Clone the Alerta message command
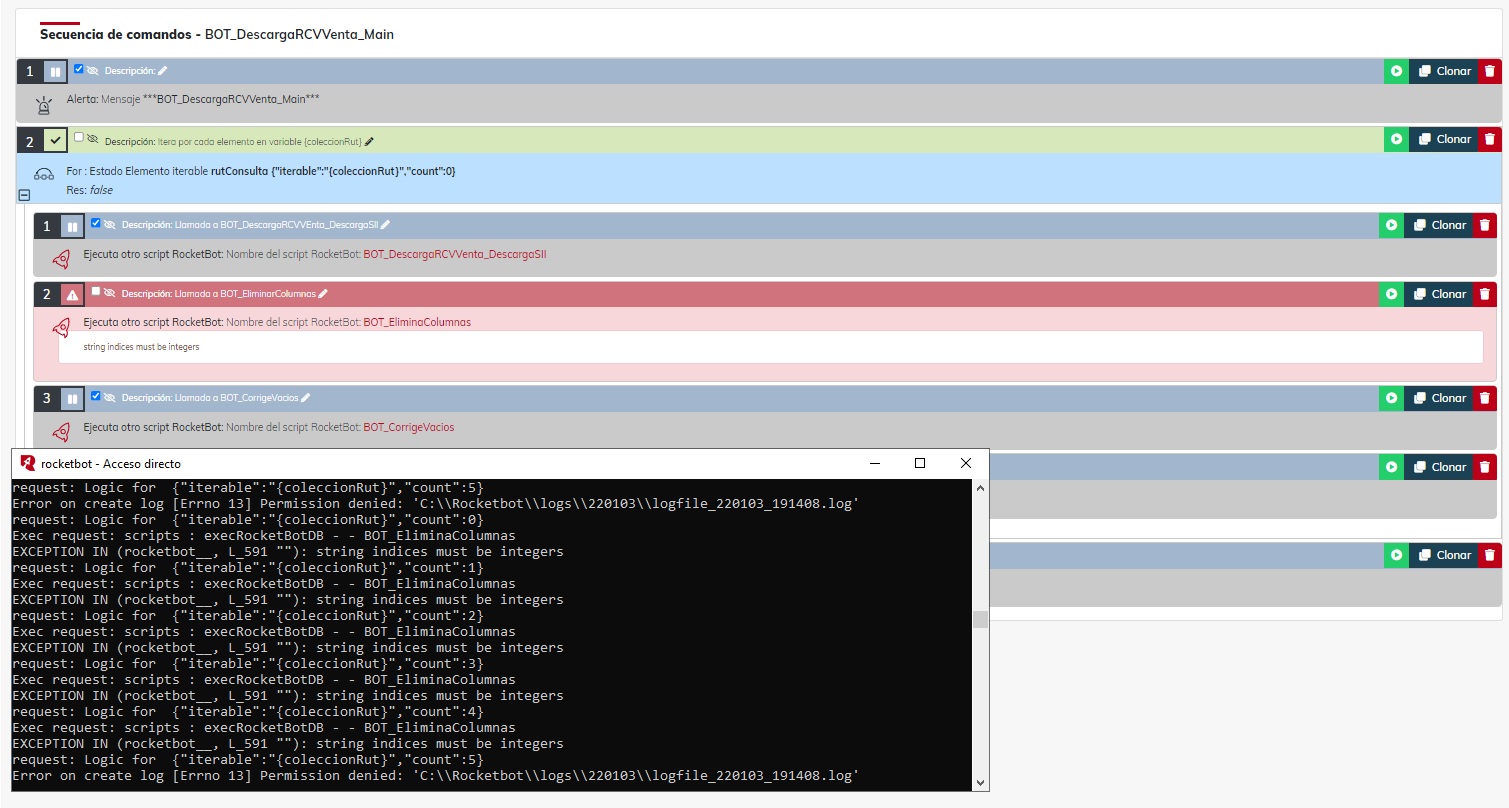 coord(1444,71)
